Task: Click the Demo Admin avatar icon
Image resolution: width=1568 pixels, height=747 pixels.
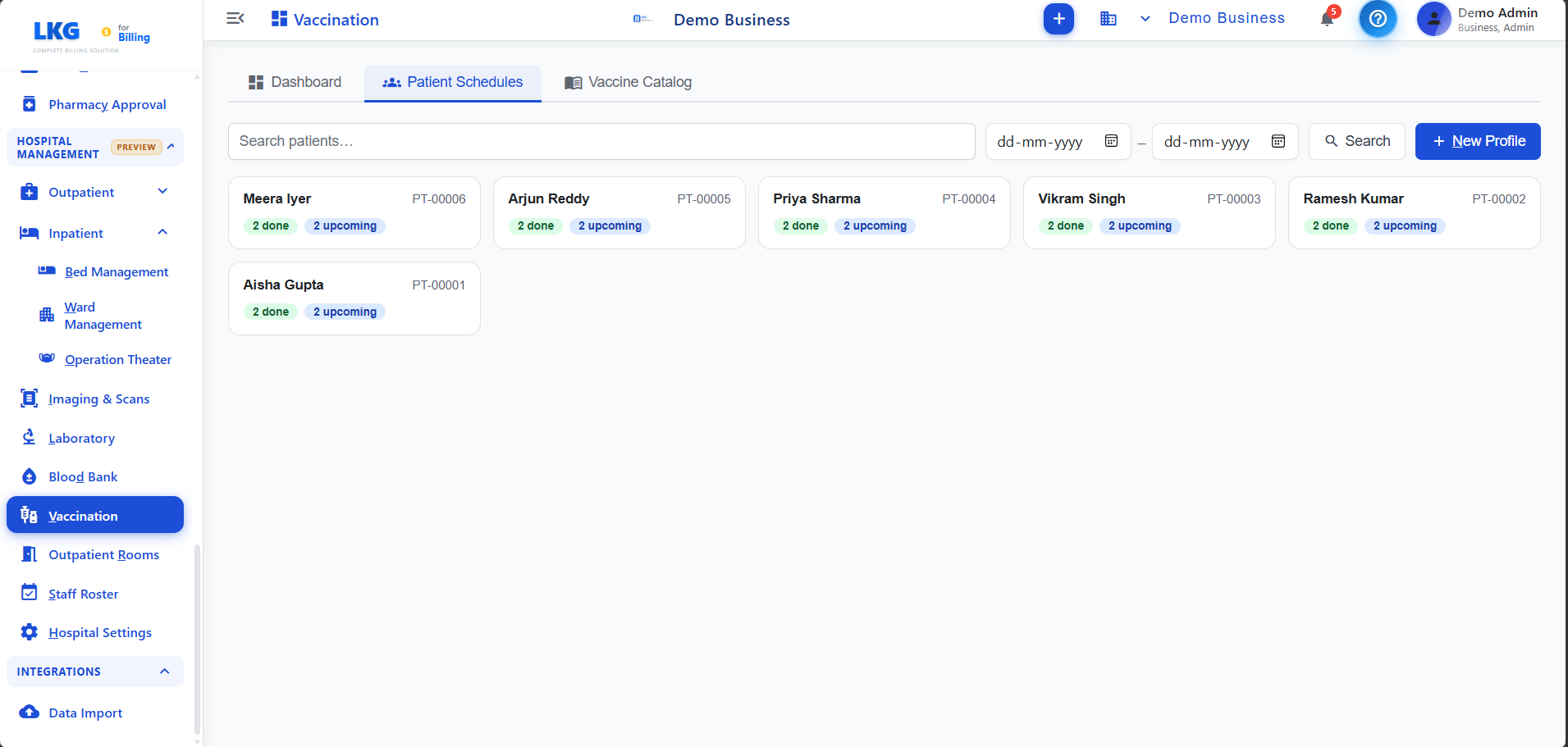Action: (x=1433, y=19)
